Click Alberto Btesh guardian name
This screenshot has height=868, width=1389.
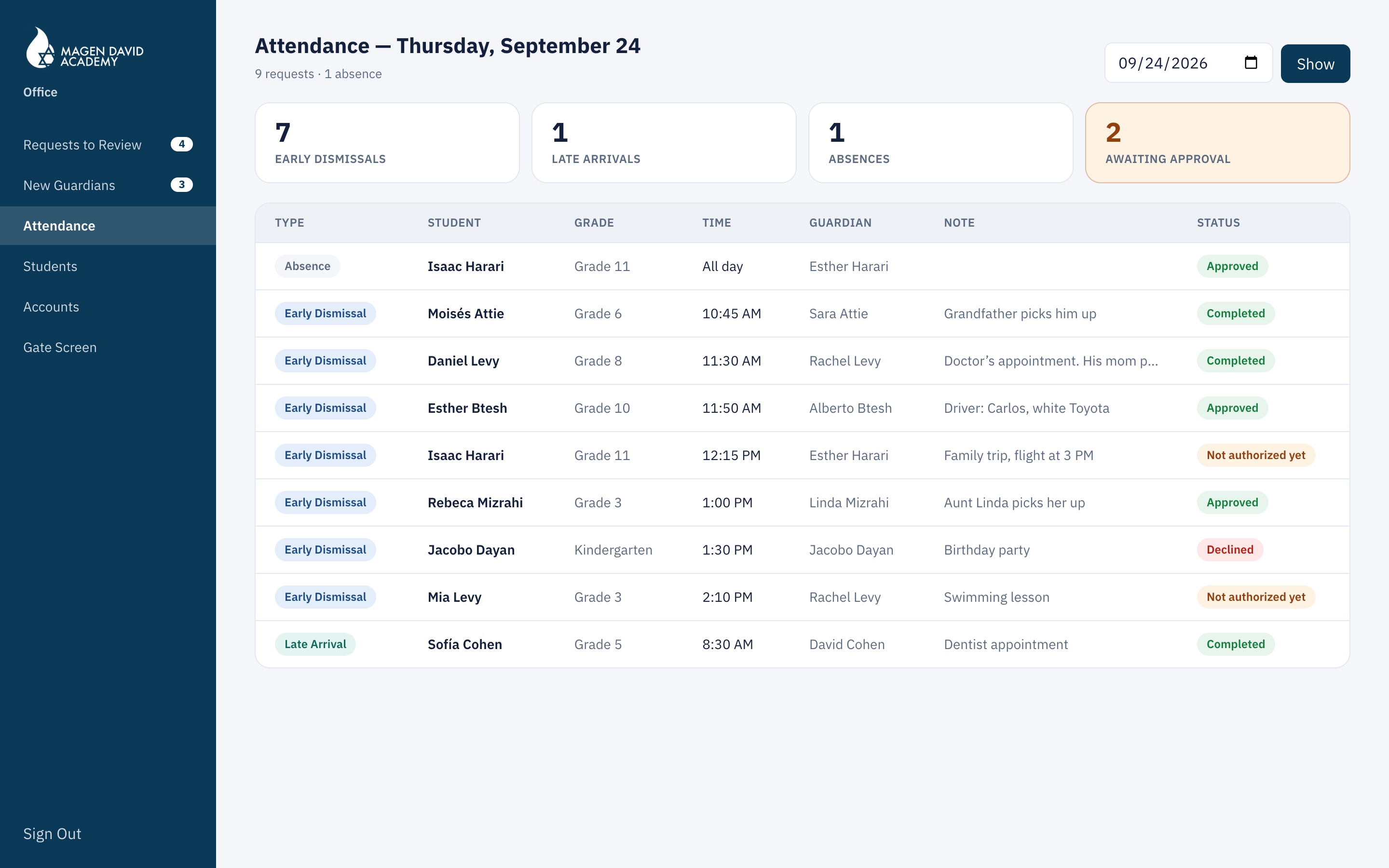[850, 408]
